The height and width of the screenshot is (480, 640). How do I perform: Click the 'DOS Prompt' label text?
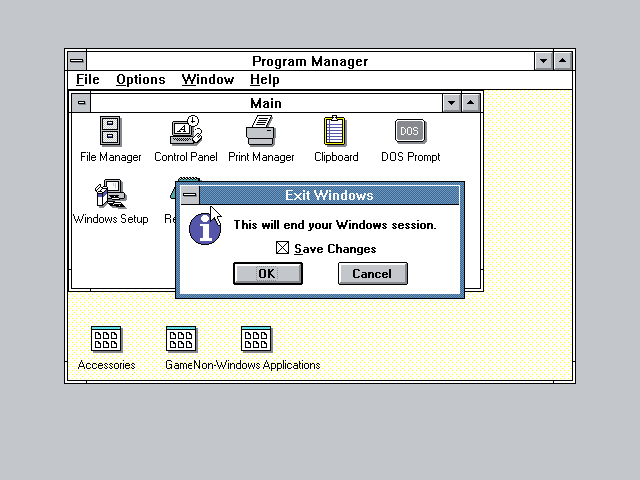(411, 157)
